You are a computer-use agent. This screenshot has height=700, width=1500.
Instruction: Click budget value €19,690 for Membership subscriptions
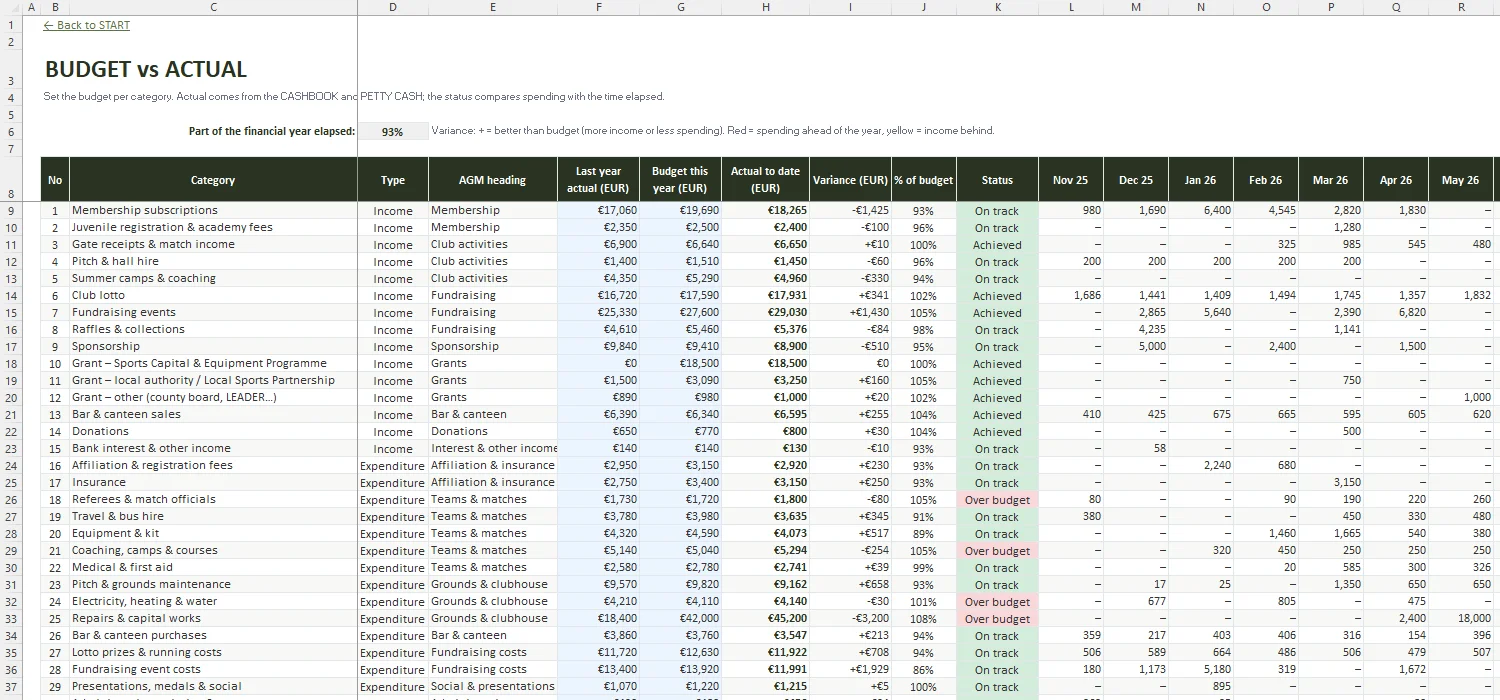click(680, 210)
